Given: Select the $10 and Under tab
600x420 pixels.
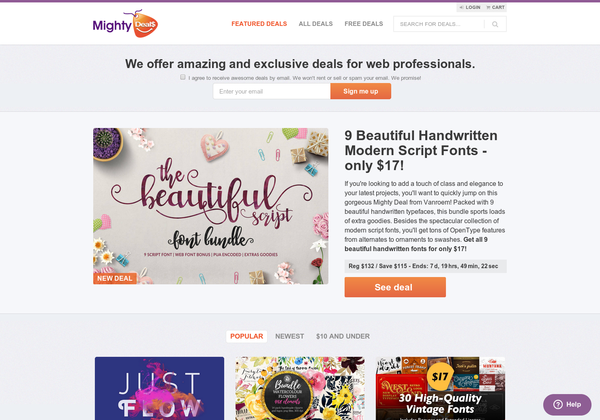Looking at the screenshot, I should 343,336.
